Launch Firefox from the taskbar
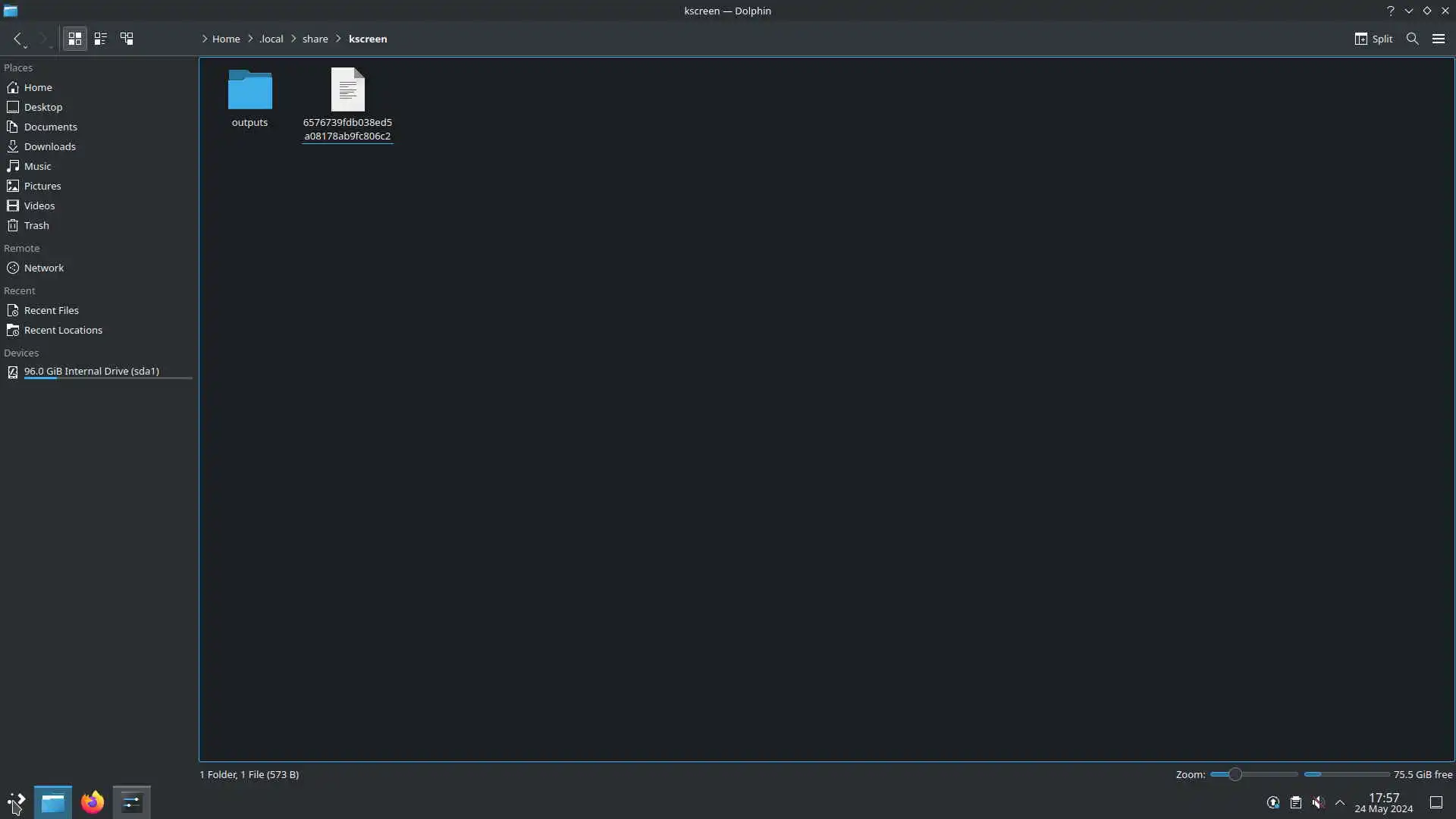 pyautogui.click(x=93, y=802)
